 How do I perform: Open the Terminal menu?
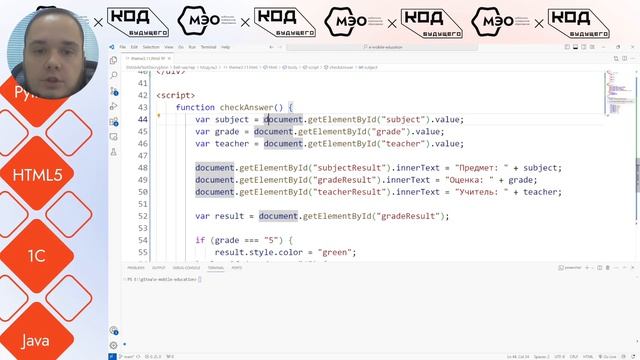(208, 47)
